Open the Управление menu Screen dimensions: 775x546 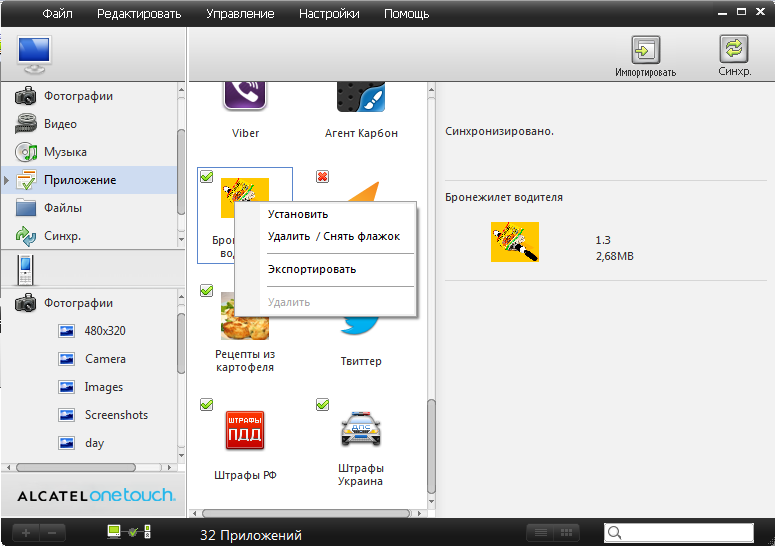239,14
